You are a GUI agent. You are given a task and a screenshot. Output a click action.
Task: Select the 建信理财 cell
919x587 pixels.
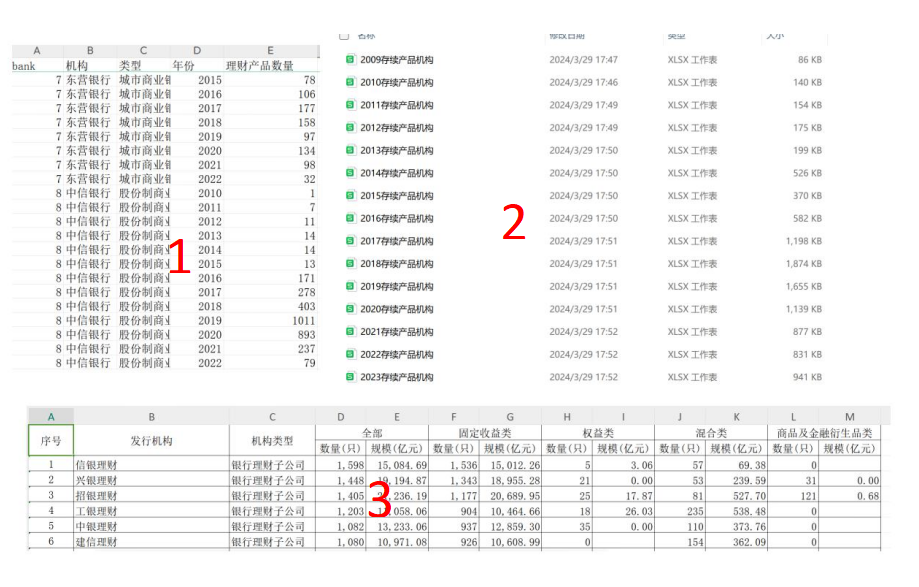pos(151,542)
